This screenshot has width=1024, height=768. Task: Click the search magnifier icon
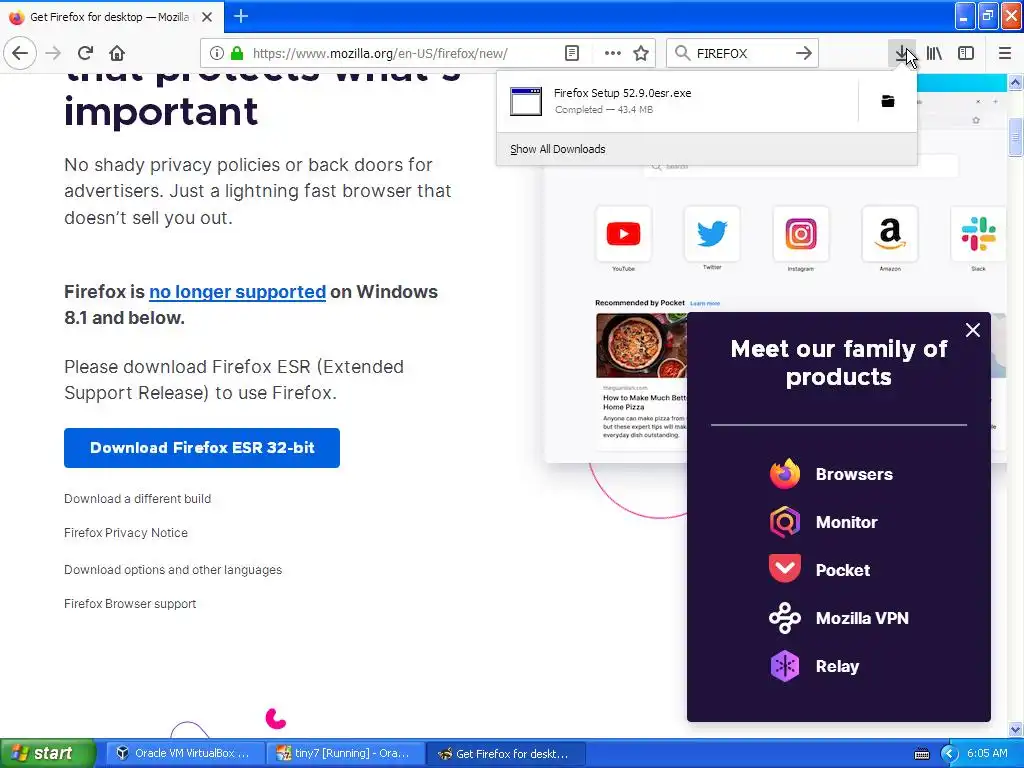pyautogui.click(x=682, y=53)
